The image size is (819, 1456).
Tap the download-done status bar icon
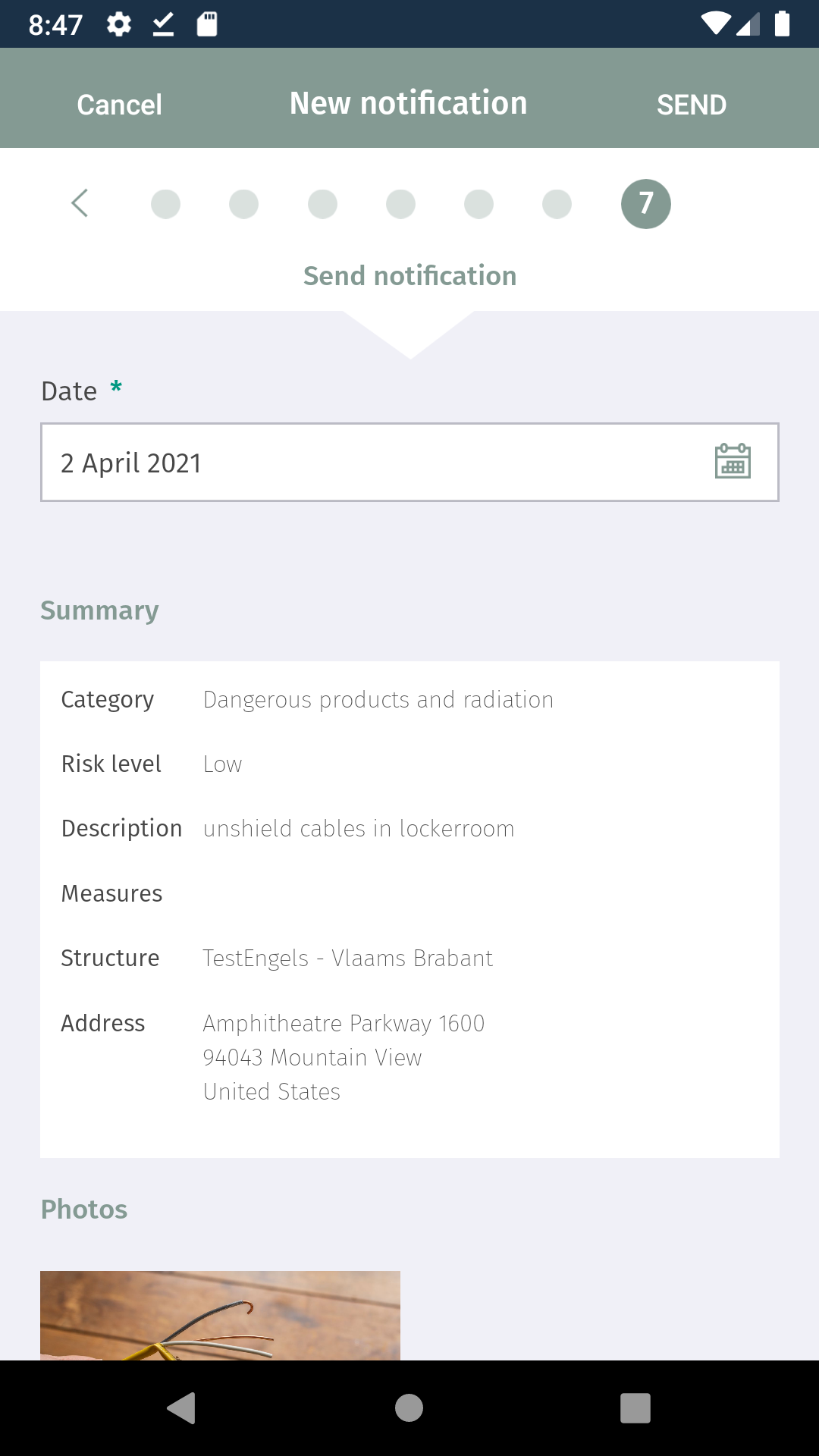point(163,24)
